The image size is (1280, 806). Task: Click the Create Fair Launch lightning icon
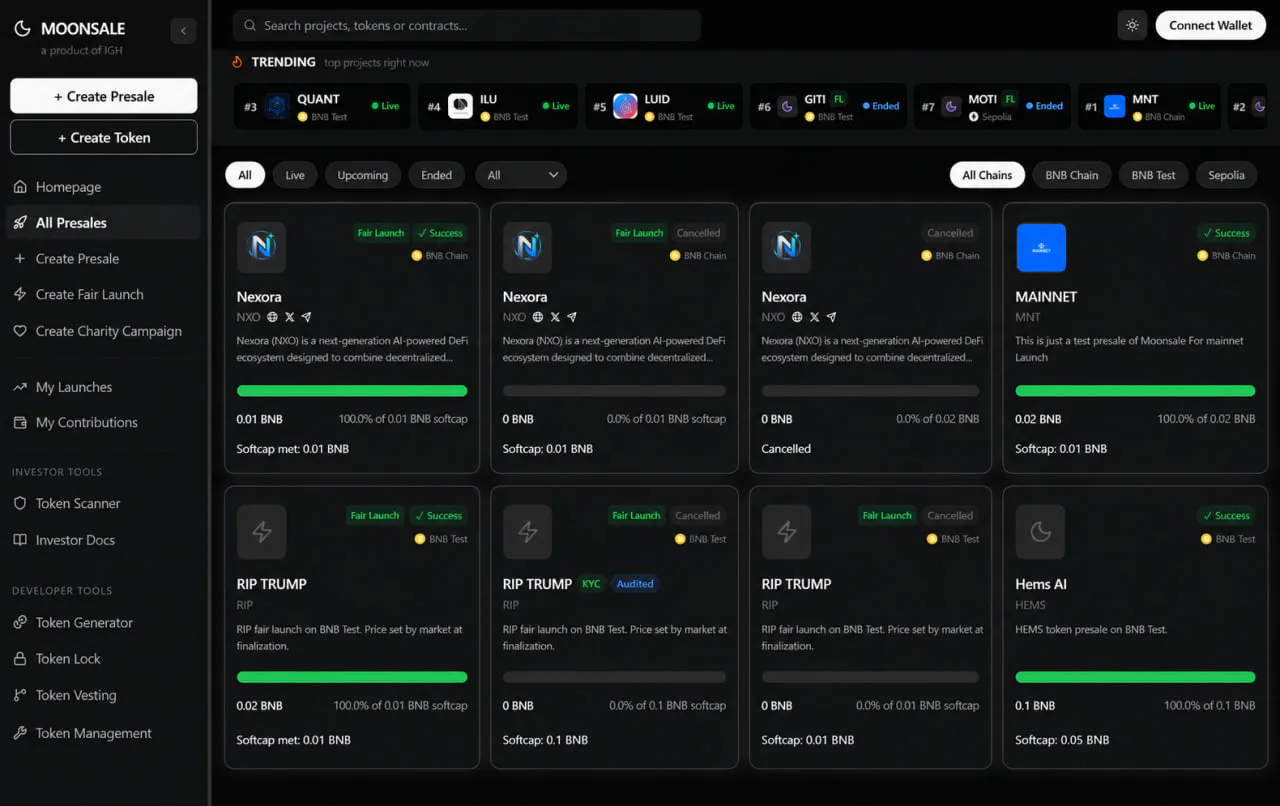coord(20,294)
